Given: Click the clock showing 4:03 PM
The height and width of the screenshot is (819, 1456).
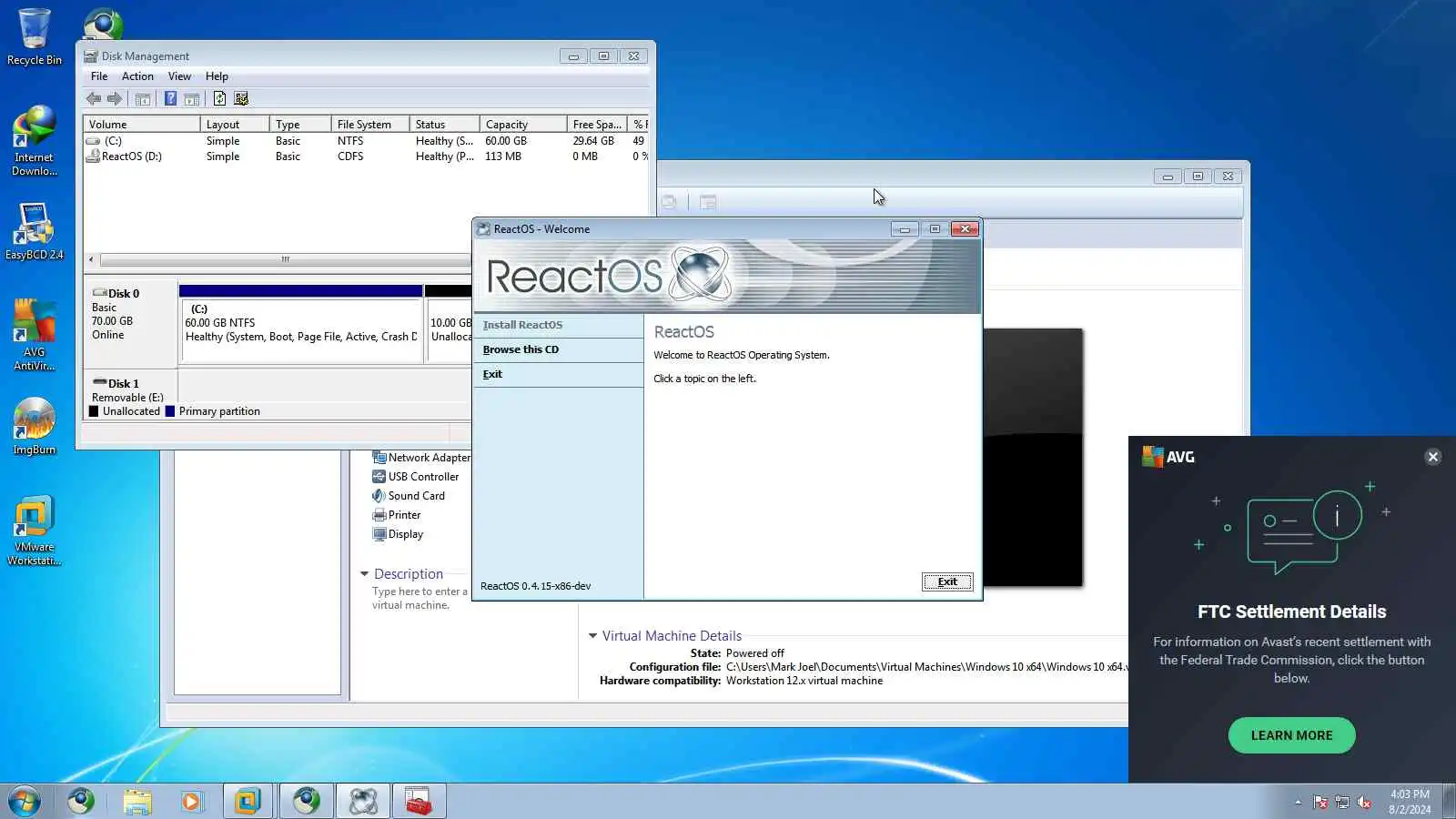Looking at the screenshot, I should pos(1410,802).
